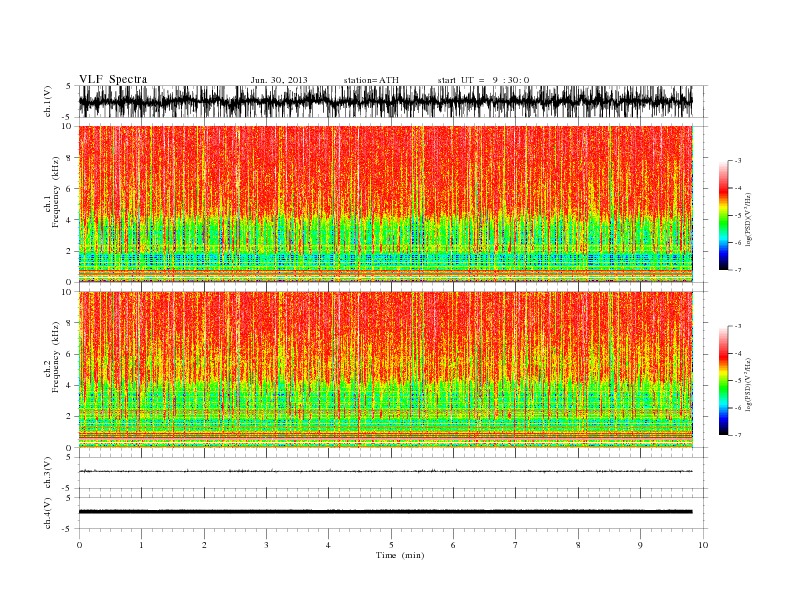792x612 pixels.
Task: Click the "VLF Spectra" title text
Action: click(113, 79)
